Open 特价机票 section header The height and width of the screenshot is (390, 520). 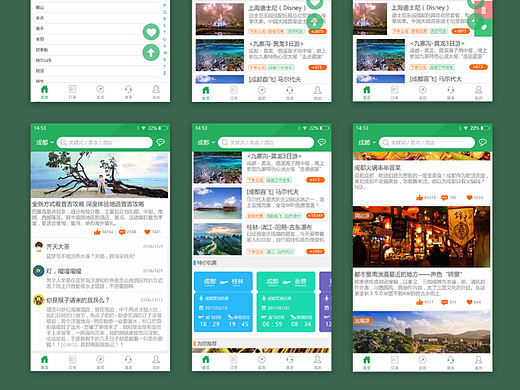coord(207,263)
